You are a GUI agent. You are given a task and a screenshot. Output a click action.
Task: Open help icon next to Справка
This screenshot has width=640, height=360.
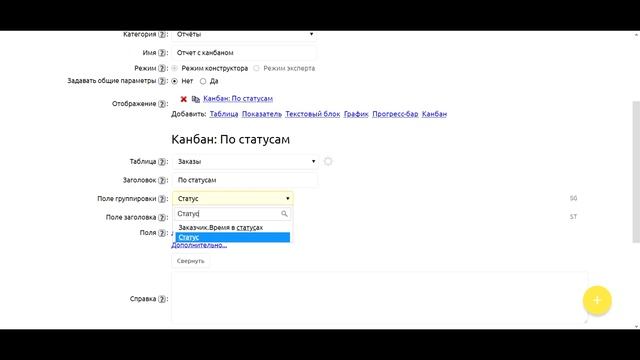pyautogui.click(x=162, y=299)
